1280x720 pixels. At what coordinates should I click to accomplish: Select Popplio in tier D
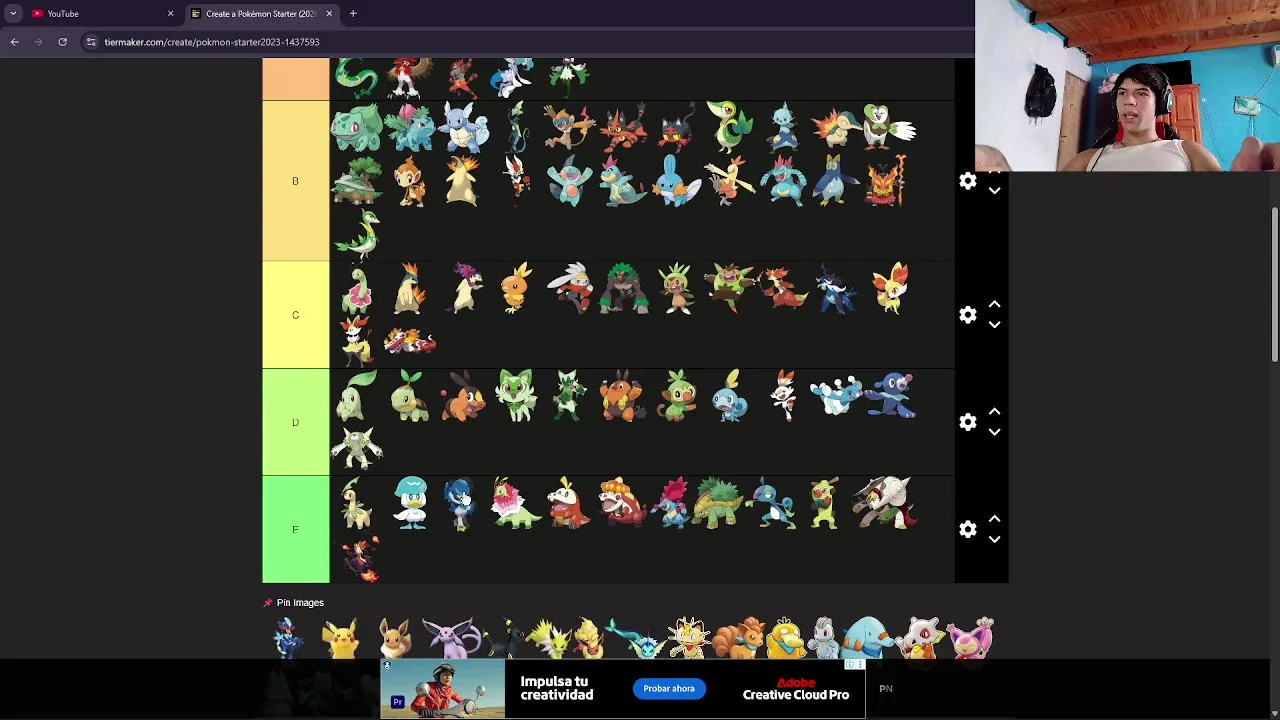pyautogui.click(x=888, y=395)
